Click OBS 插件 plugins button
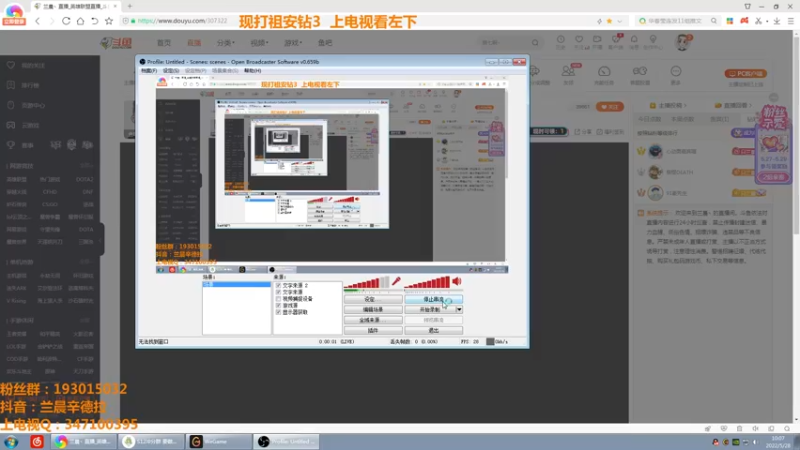This screenshot has width=800, height=450. click(x=373, y=331)
